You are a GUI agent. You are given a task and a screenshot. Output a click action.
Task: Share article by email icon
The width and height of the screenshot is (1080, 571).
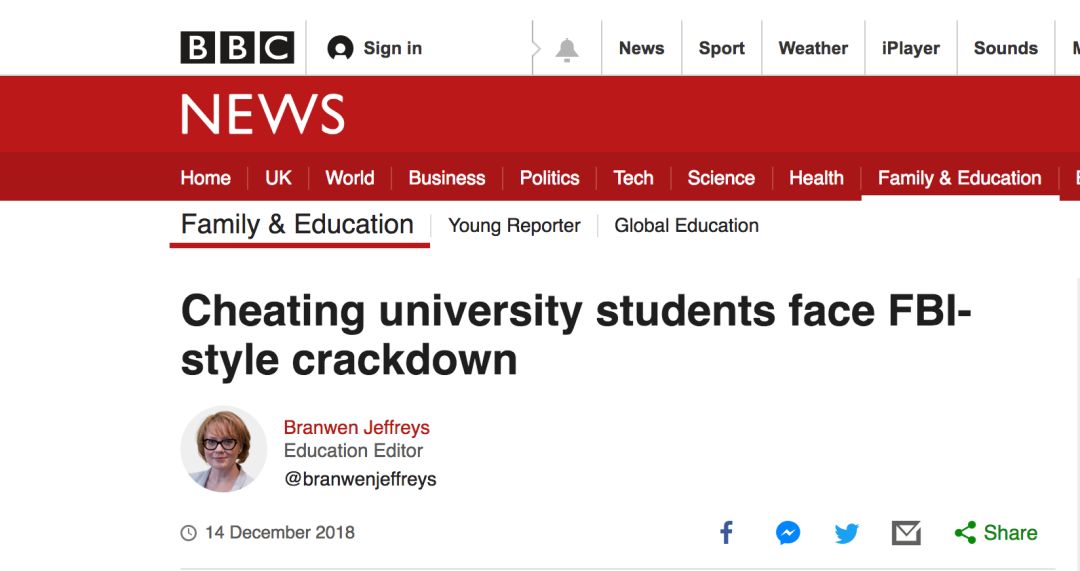tap(906, 533)
